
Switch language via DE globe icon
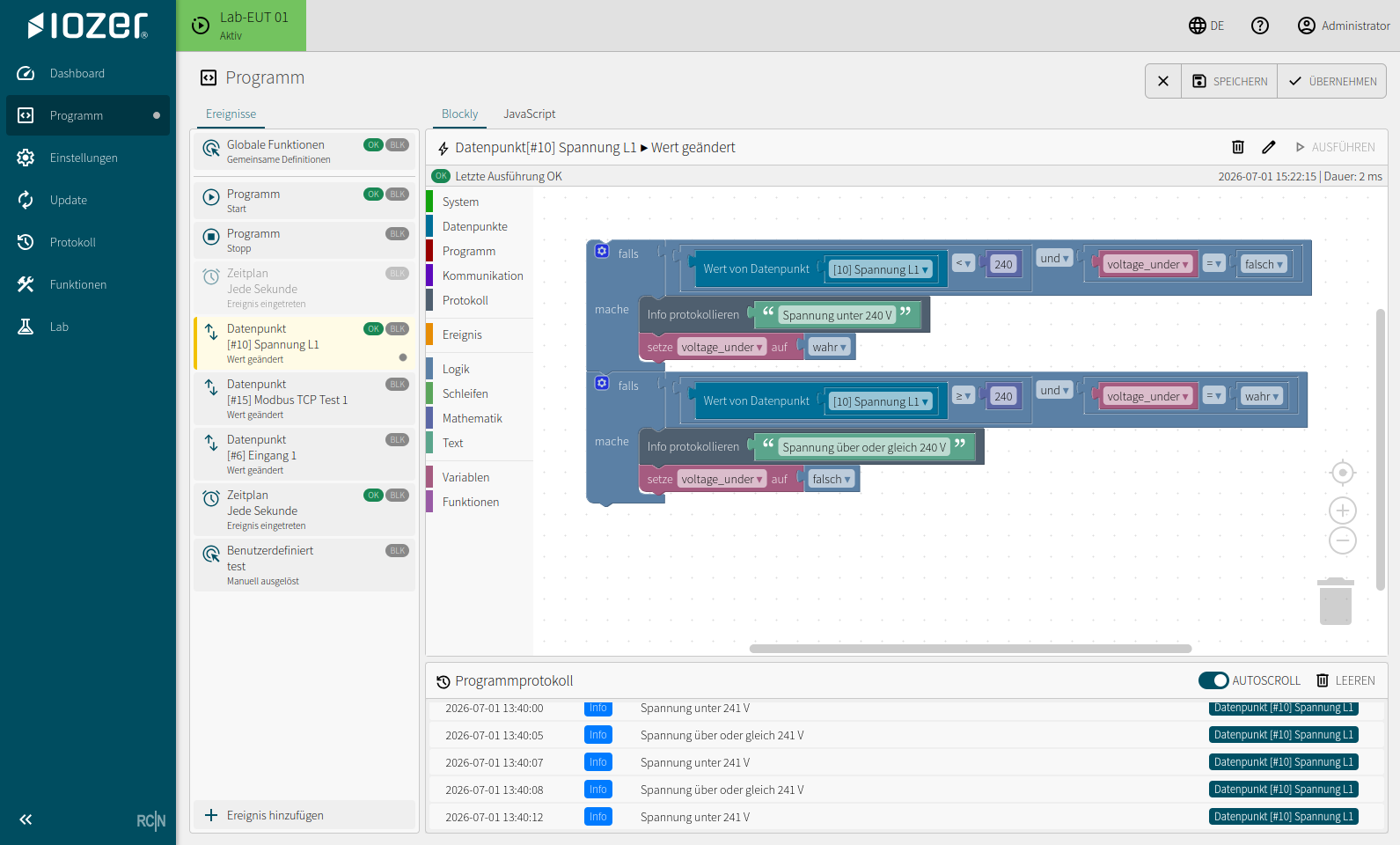(x=1206, y=26)
